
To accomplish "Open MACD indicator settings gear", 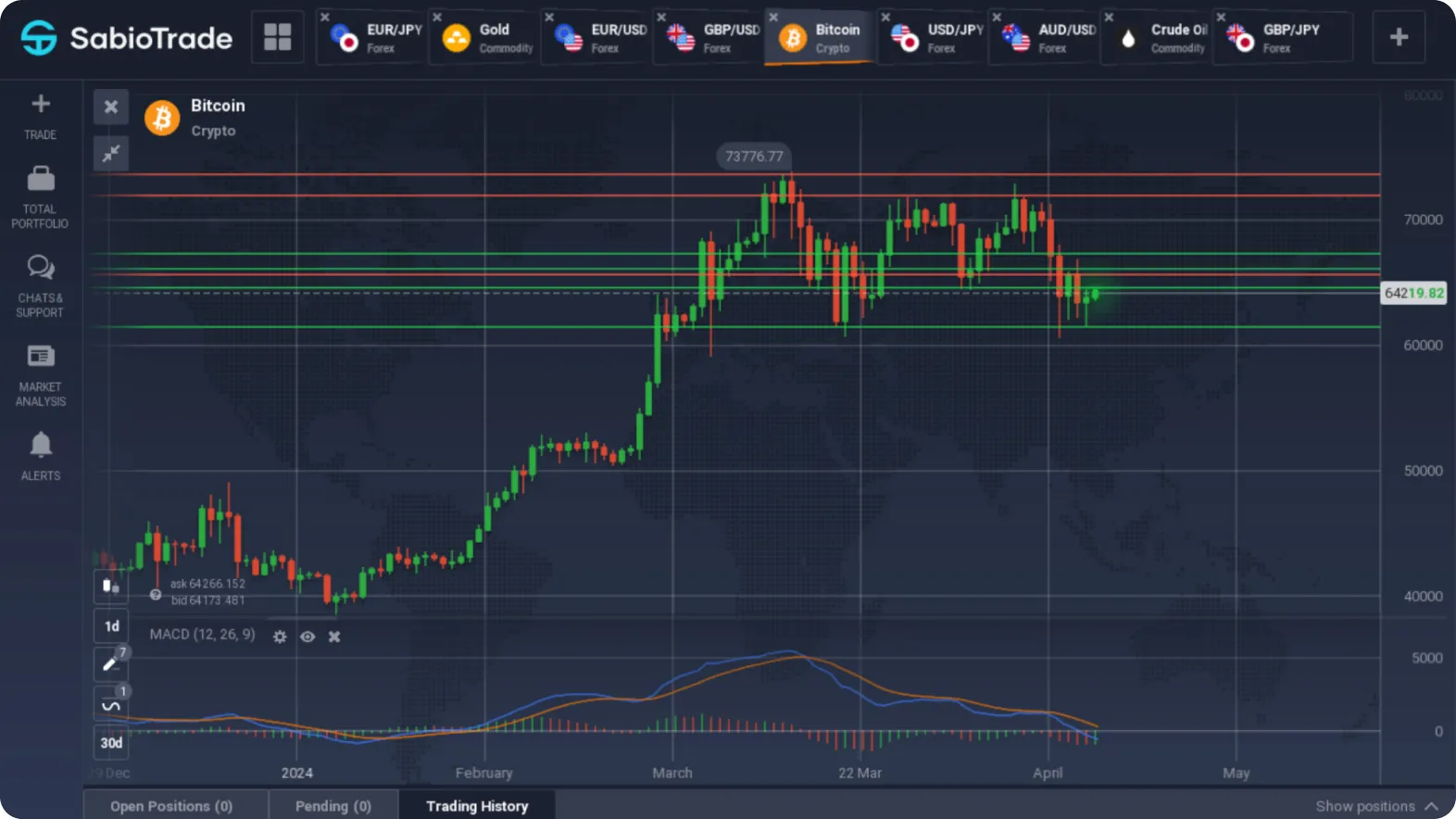I will tap(280, 636).
